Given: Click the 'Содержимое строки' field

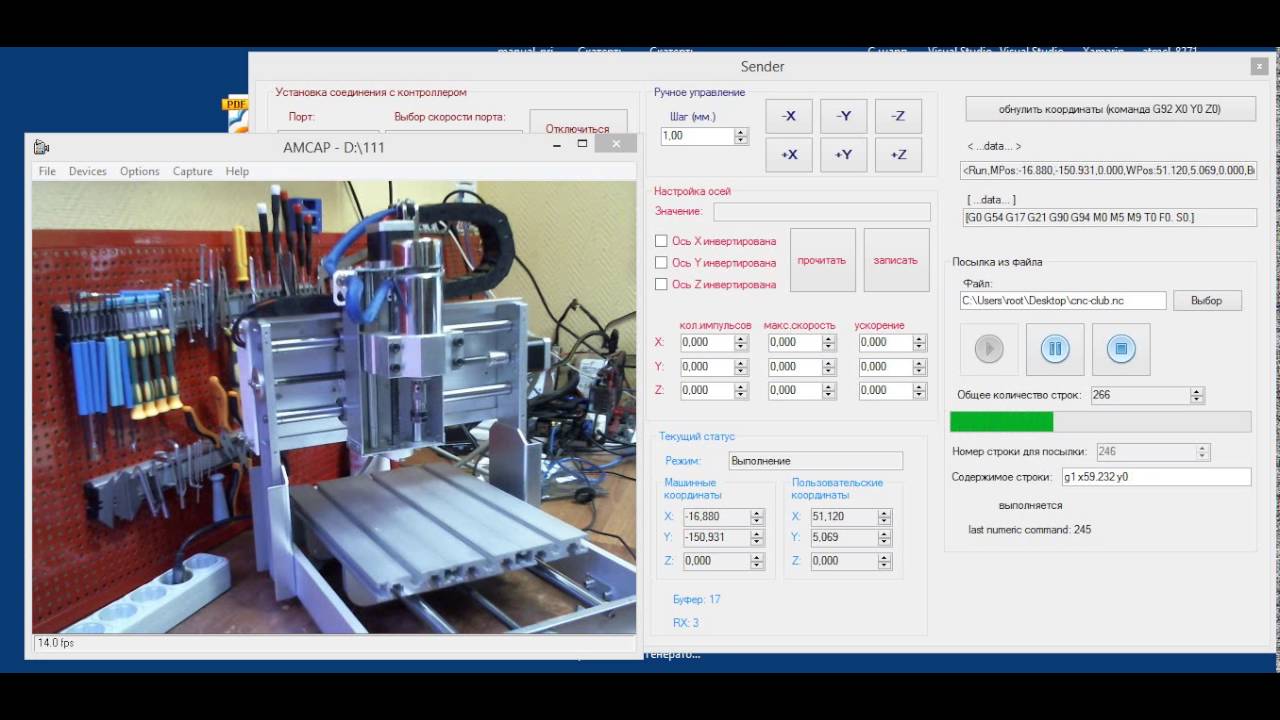Looking at the screenshot, I should tap(1156, 477).
